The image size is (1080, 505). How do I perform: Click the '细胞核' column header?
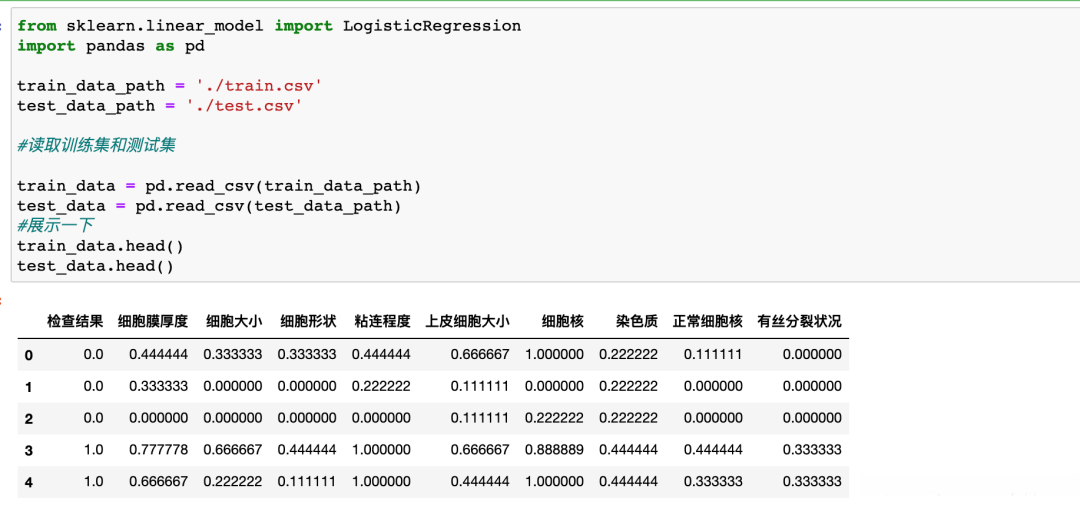563,321
